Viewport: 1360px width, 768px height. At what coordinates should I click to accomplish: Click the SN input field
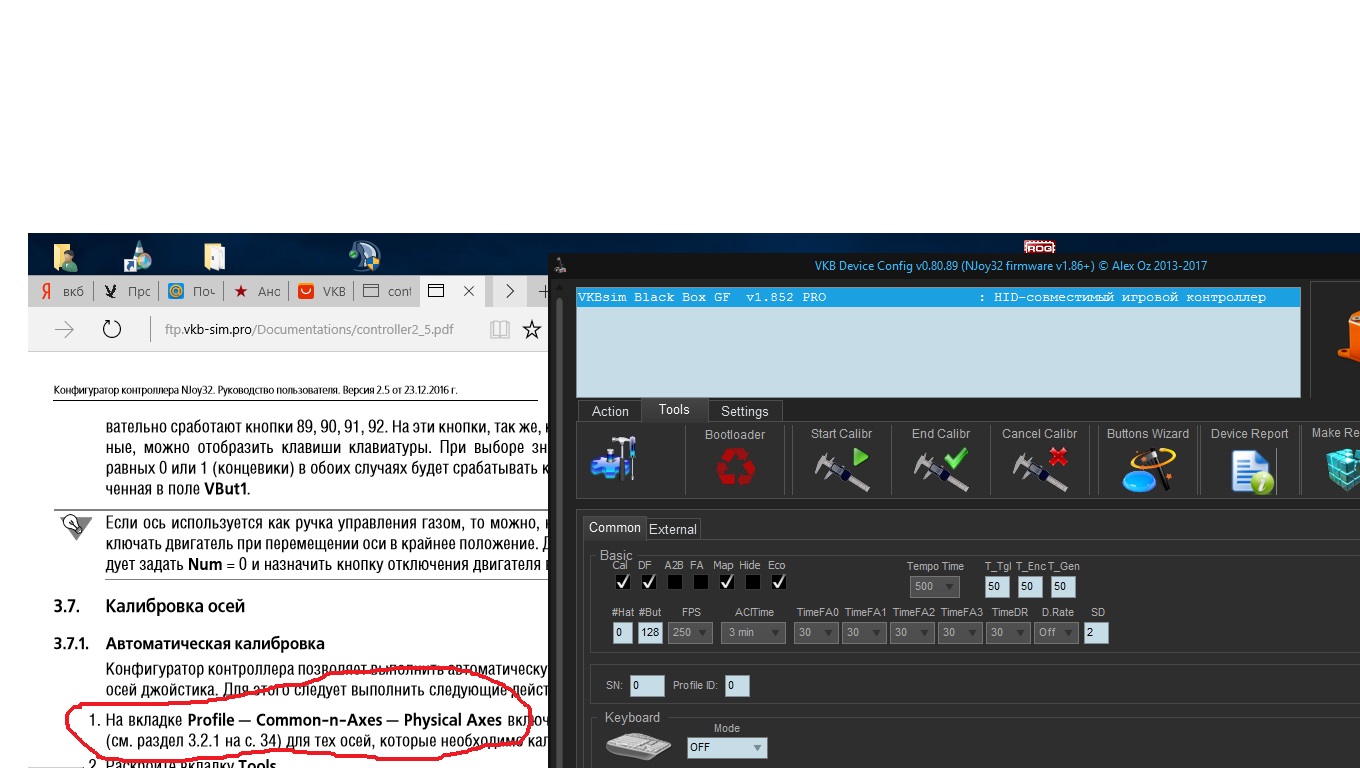click(647, 686)
